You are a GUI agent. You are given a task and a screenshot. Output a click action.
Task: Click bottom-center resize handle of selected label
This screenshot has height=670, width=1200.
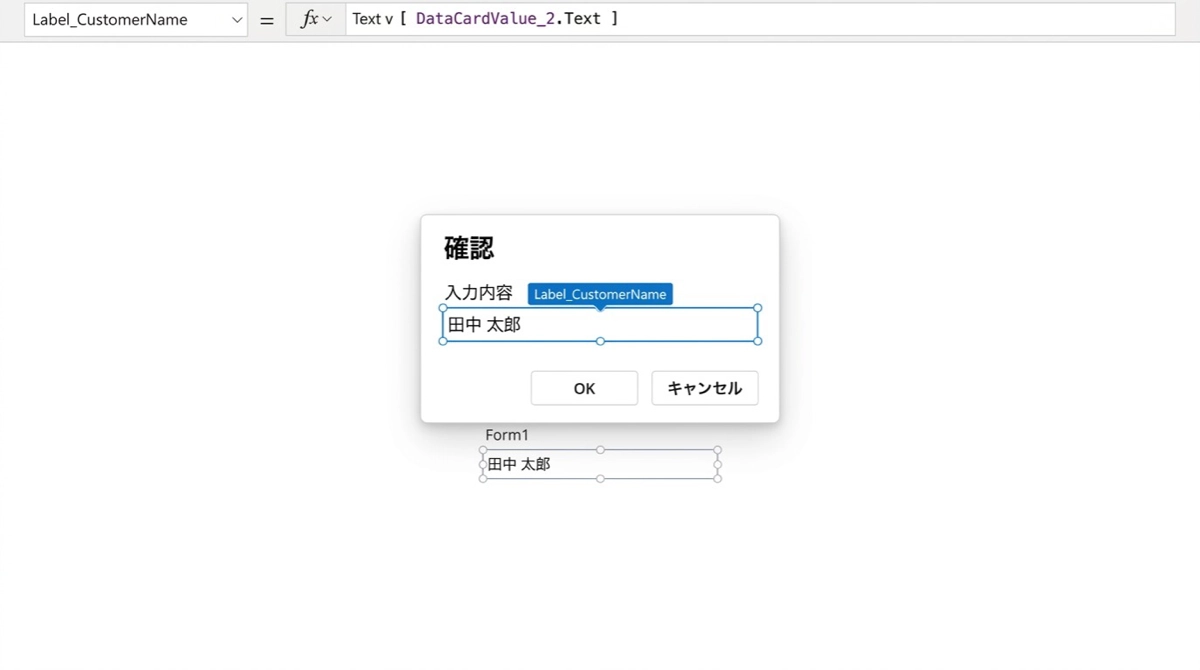coord(600,341)
